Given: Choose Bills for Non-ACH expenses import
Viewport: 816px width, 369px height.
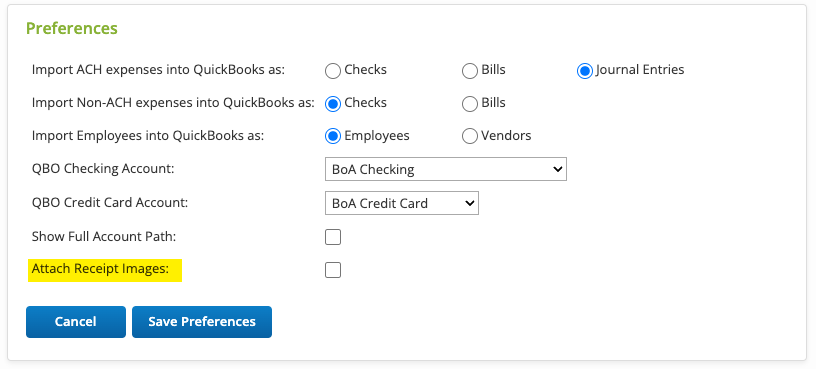Looking at the screenshot, I should point(470,104).
